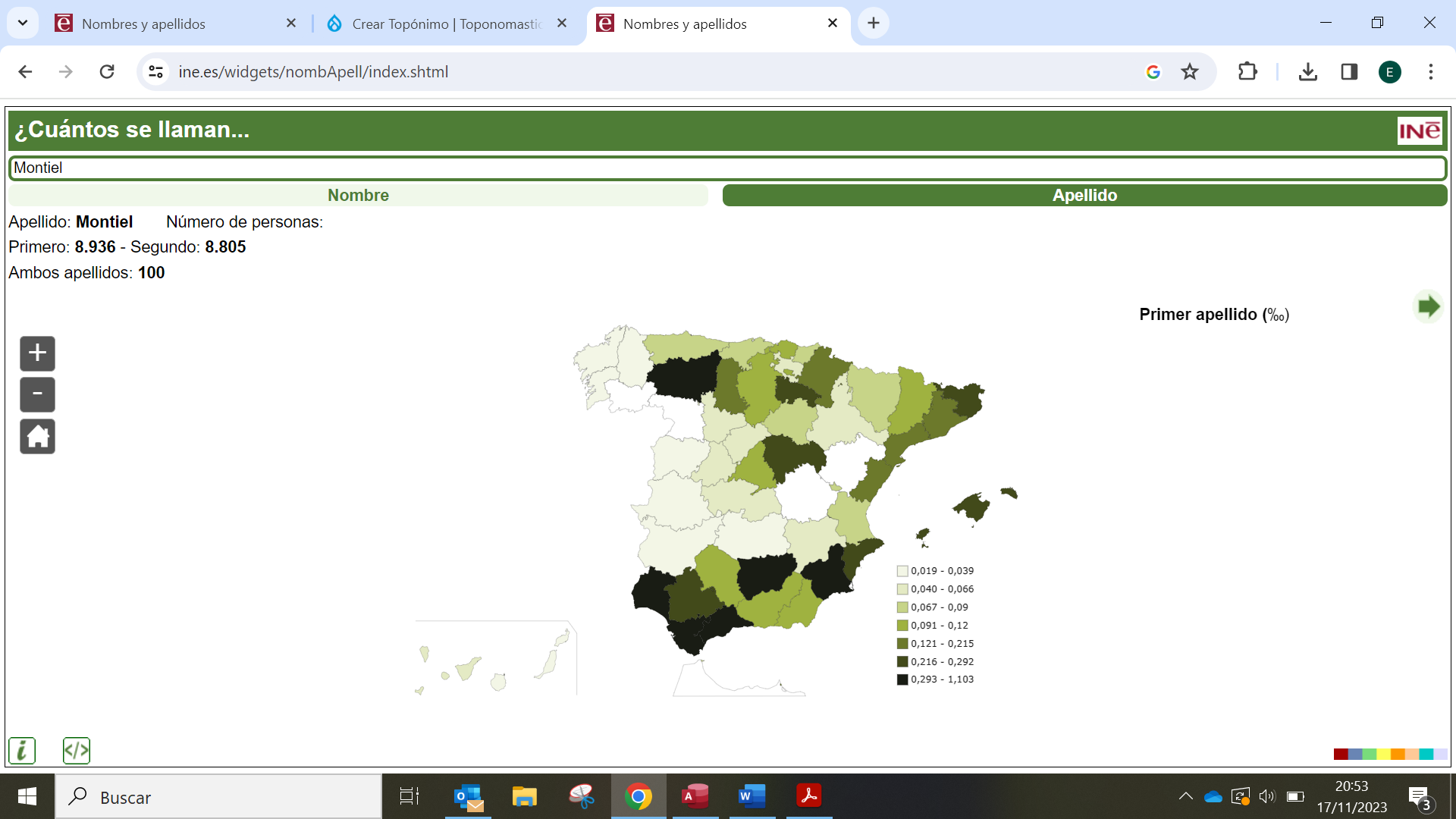Image resolution: width=1456 pixels, height=819 pixels.
Task: Click the INE logo
Action: pos(1420,130)
